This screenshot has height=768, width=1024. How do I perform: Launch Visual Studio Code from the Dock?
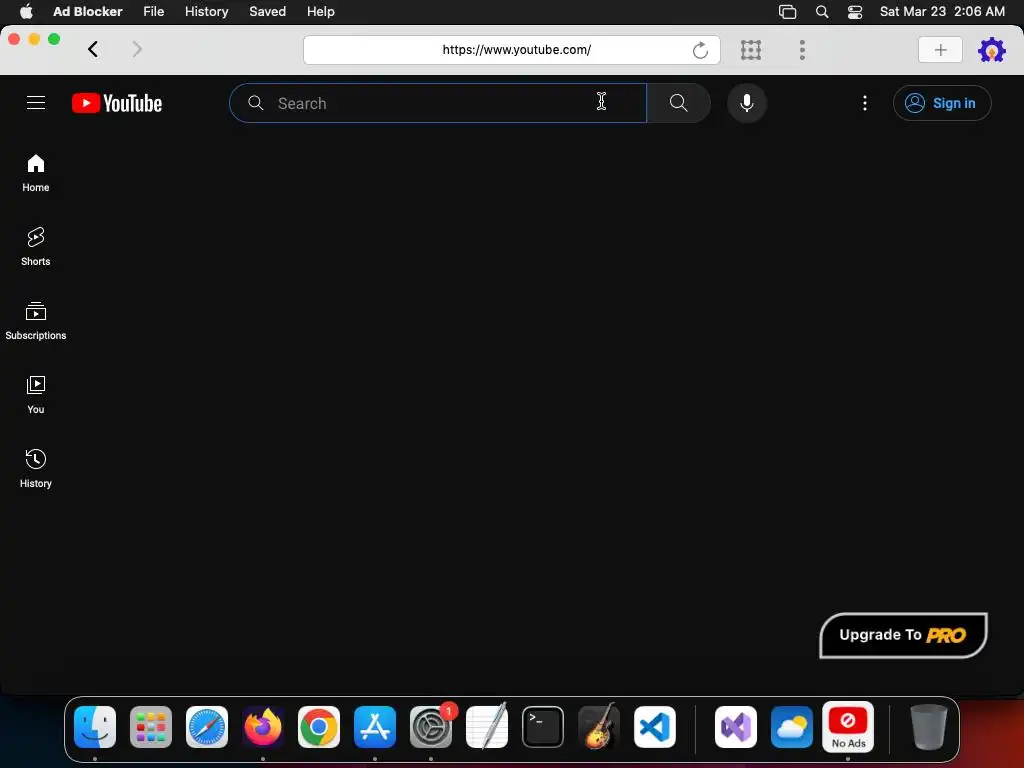click(x=655, y=727)
